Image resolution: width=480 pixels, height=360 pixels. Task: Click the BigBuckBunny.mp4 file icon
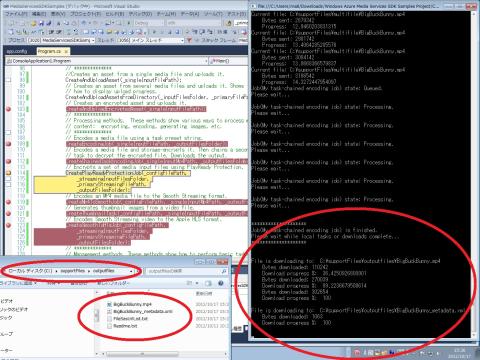109,304
